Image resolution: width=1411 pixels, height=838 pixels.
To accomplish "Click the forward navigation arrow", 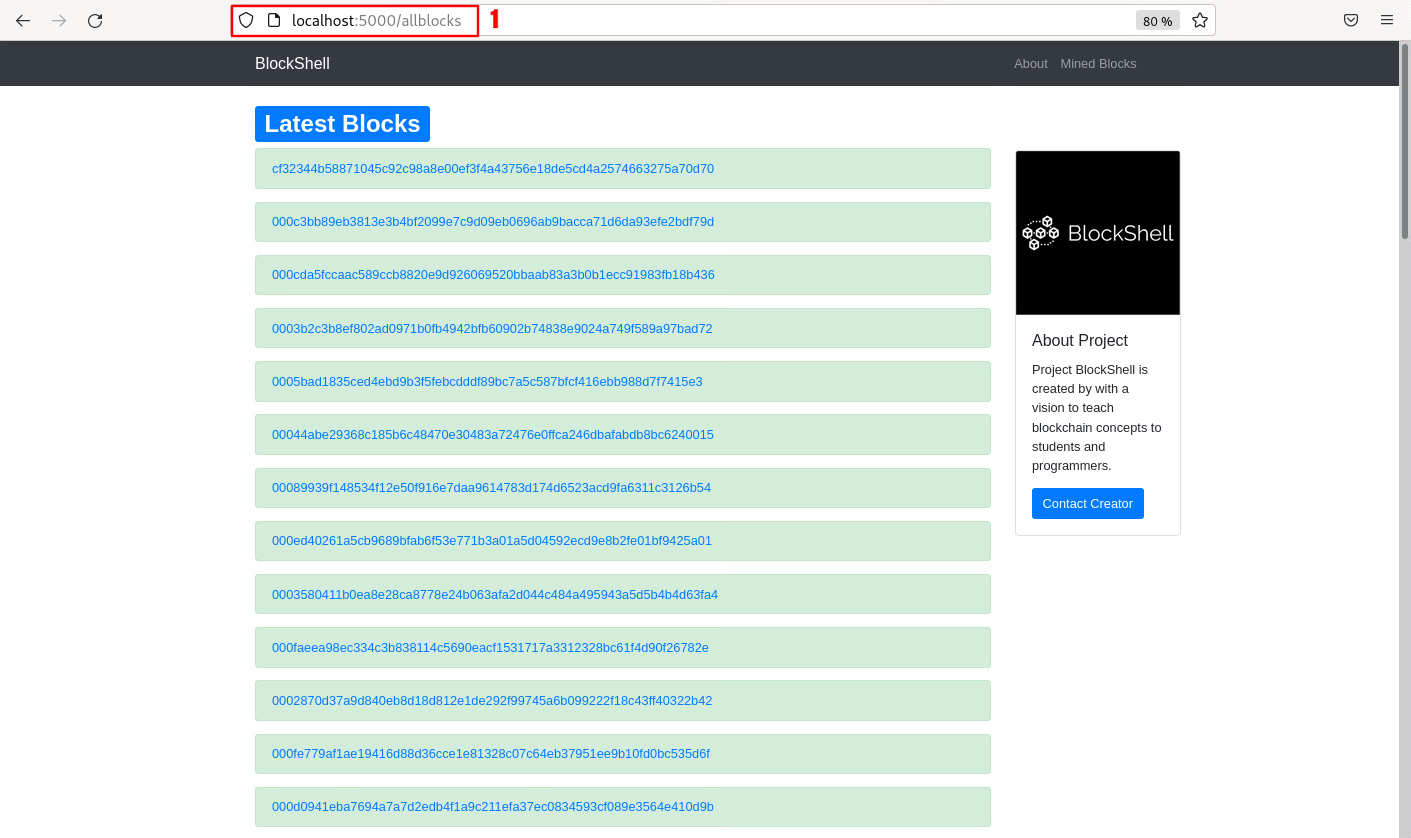I will pos(59,20).
